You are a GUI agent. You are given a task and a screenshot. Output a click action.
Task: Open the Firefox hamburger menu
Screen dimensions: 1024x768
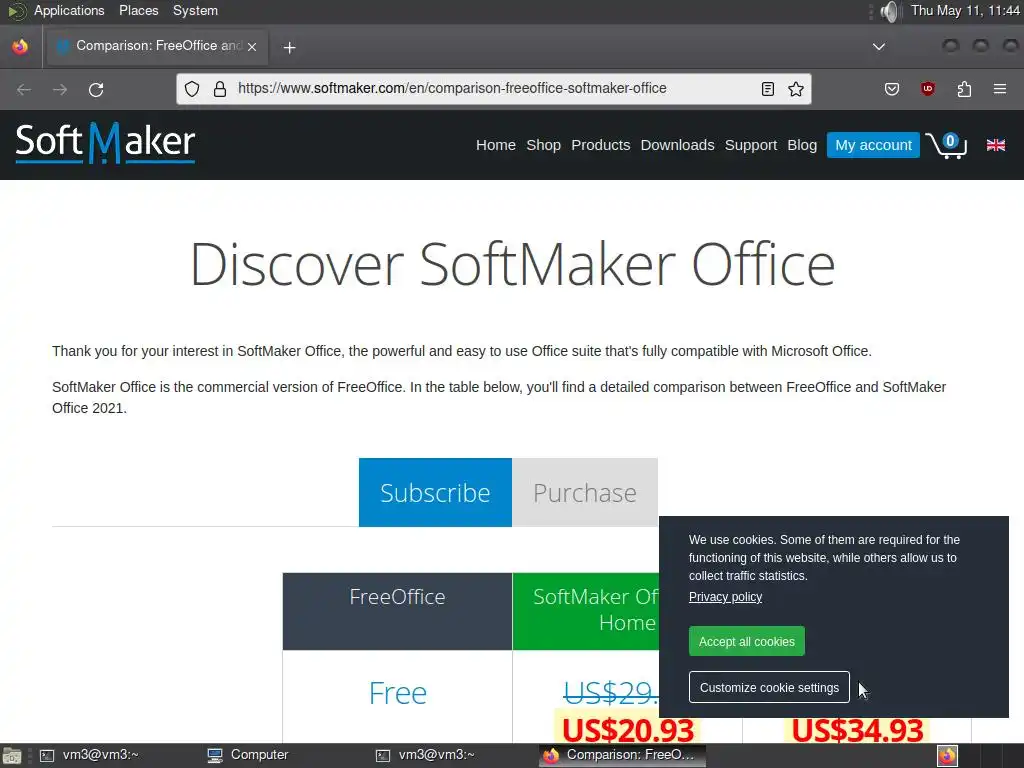click(1000, 89)
